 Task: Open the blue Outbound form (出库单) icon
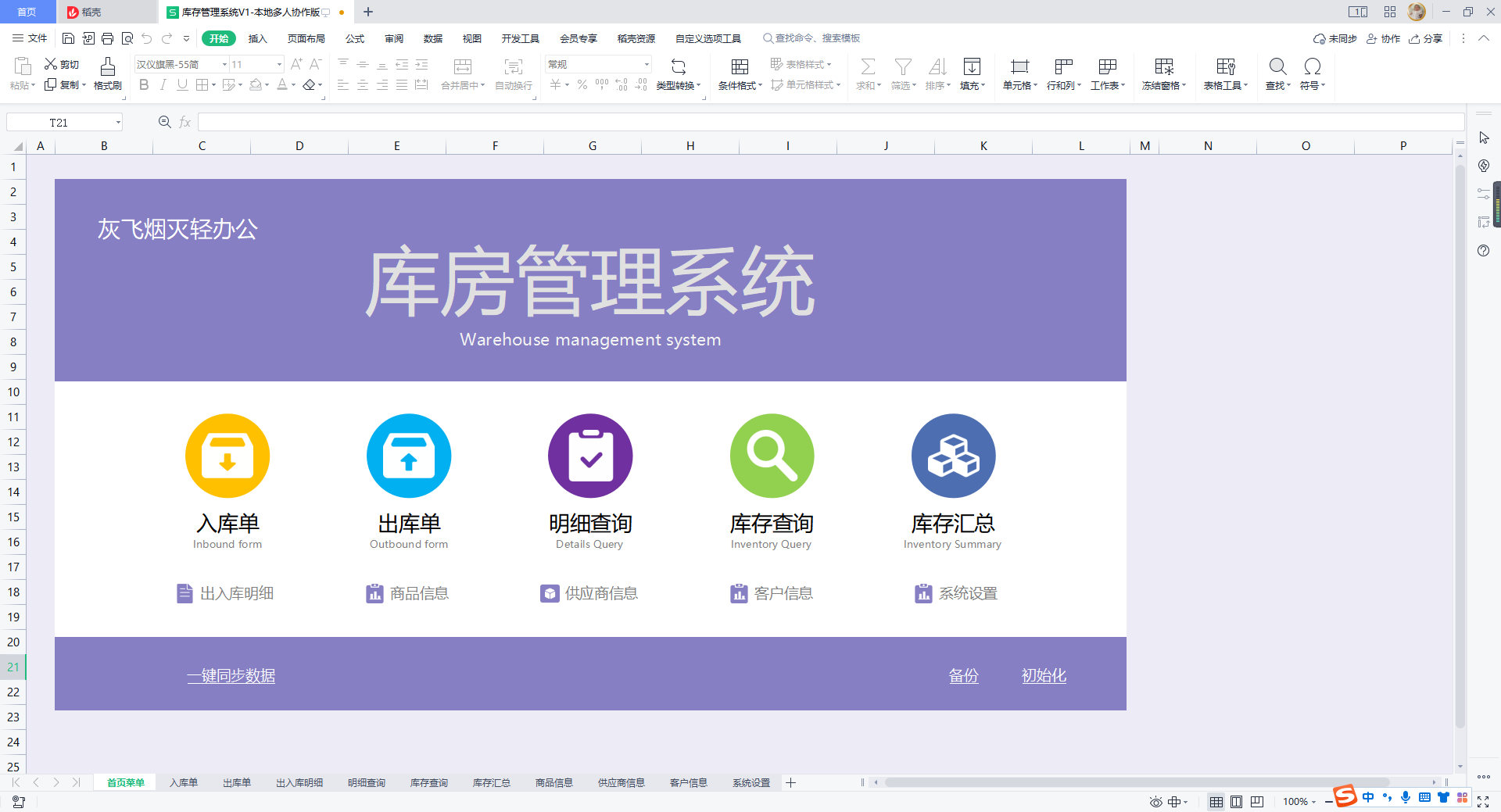coord(409,456)
